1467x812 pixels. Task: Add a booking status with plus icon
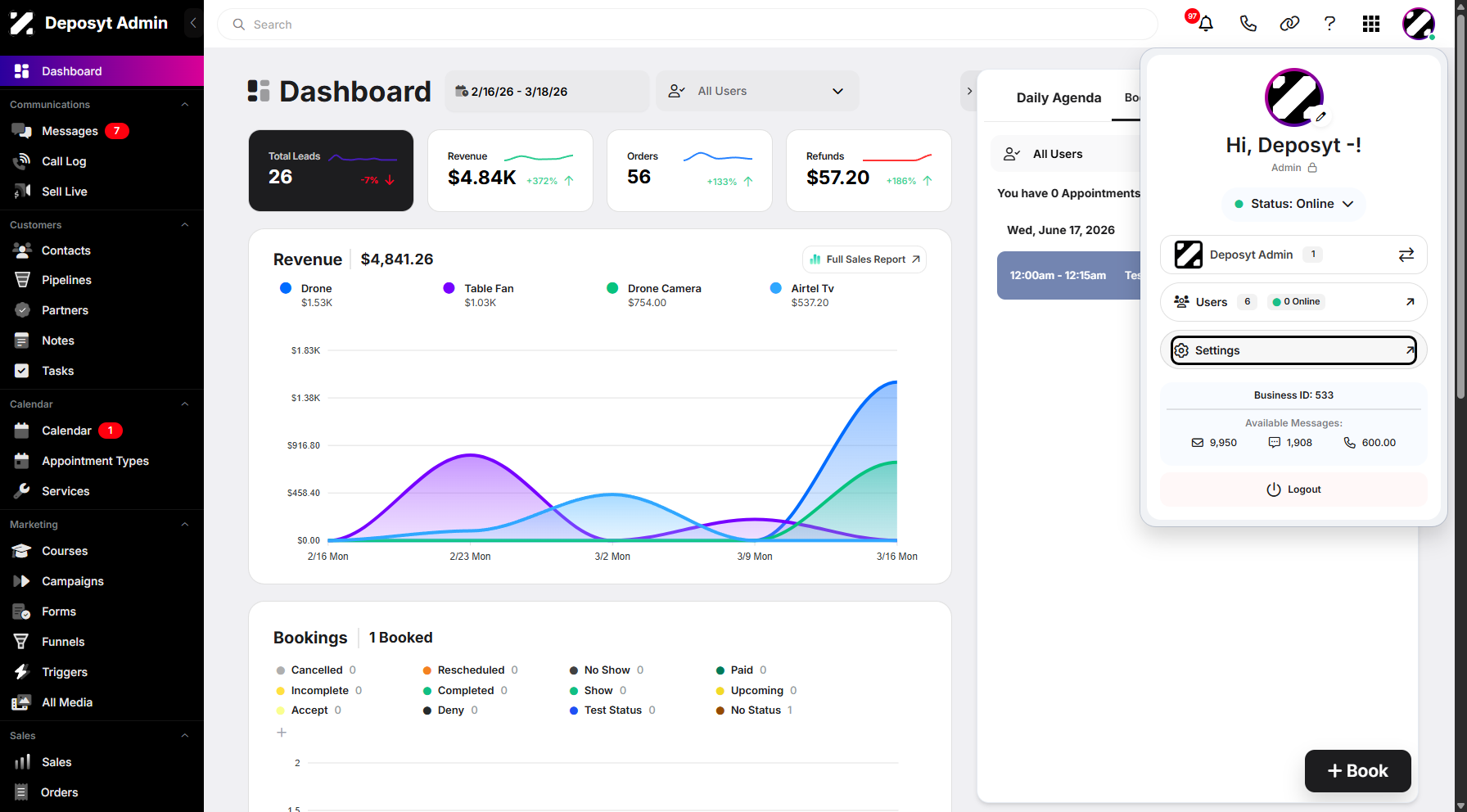pyautogui.click(x=282, y=733)
